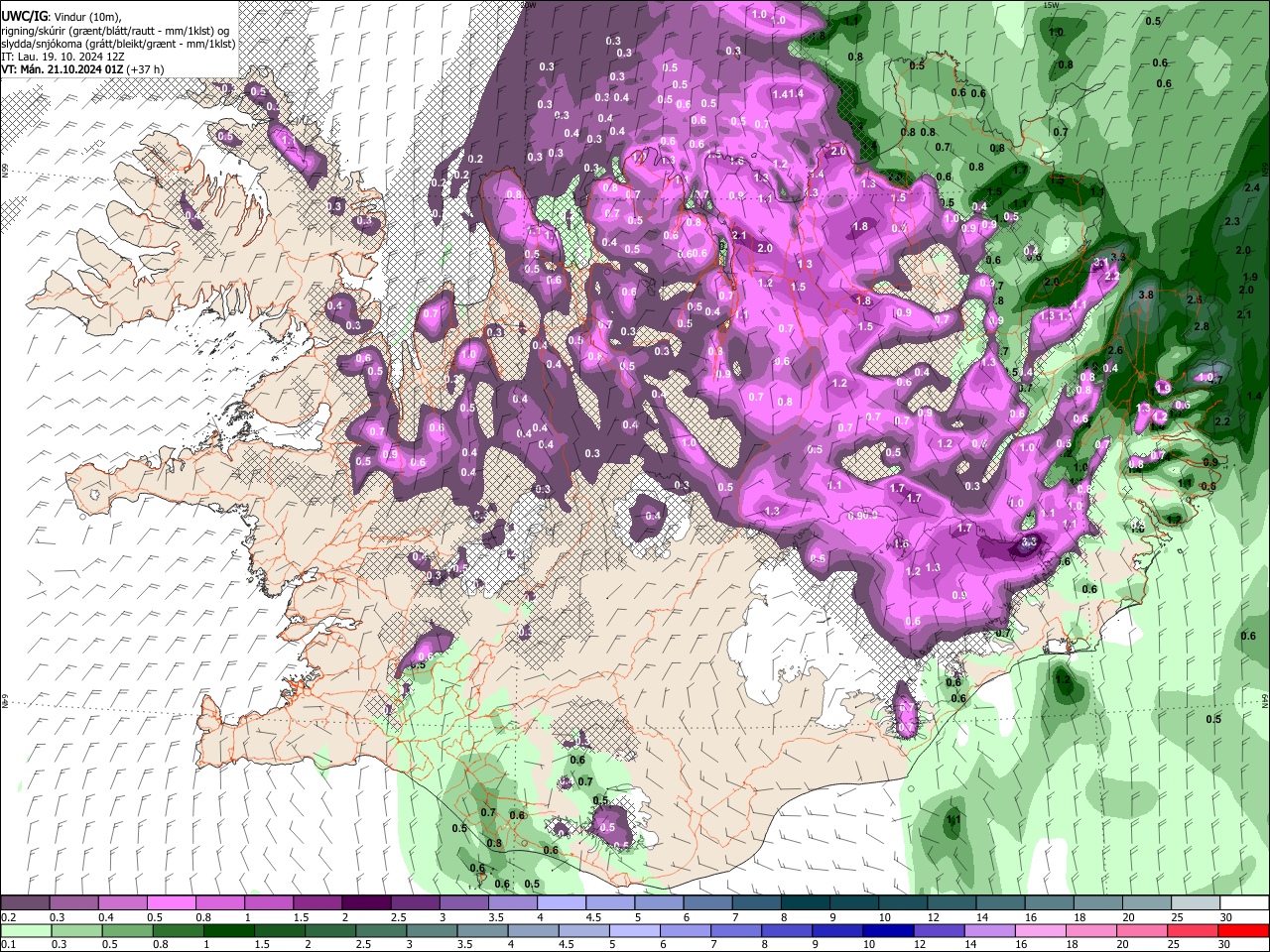Click the 7 swatch in lower legend row
1270x952 pixels.
click(737, 930)
